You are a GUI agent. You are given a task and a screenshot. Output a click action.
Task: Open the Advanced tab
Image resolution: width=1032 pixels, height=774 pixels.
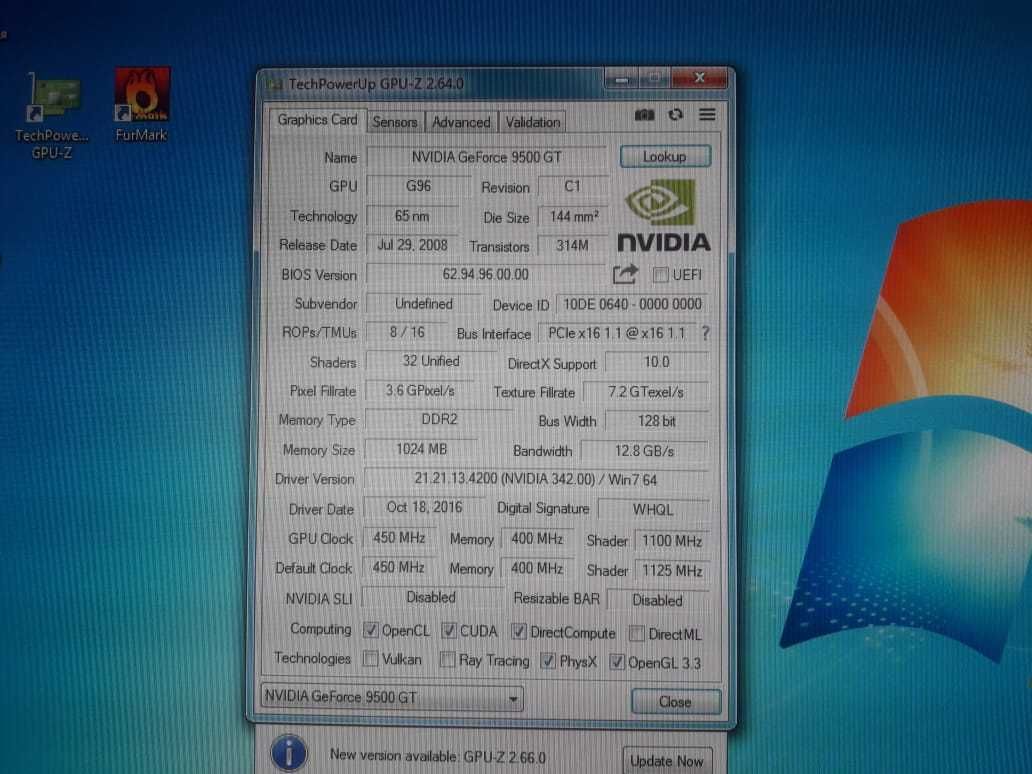pyautogui.click(x=461, y=122)
